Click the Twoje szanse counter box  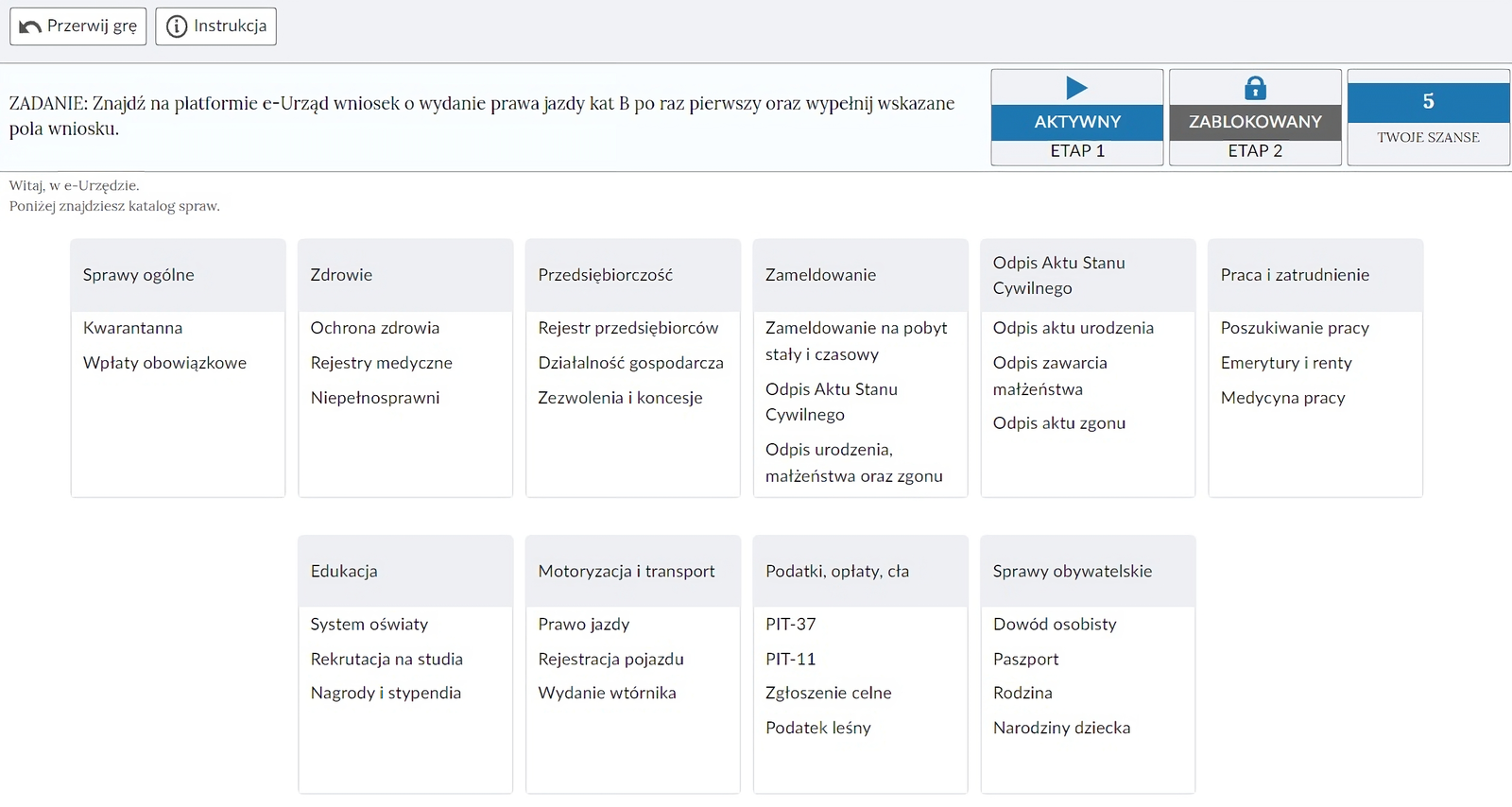[x=1428, y=117]
